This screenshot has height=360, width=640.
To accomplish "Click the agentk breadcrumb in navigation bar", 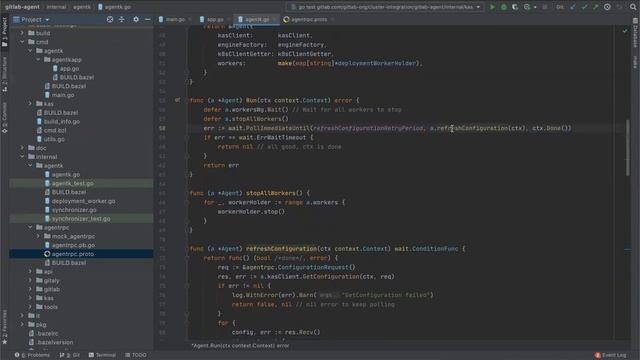I will tap(82, 7).
